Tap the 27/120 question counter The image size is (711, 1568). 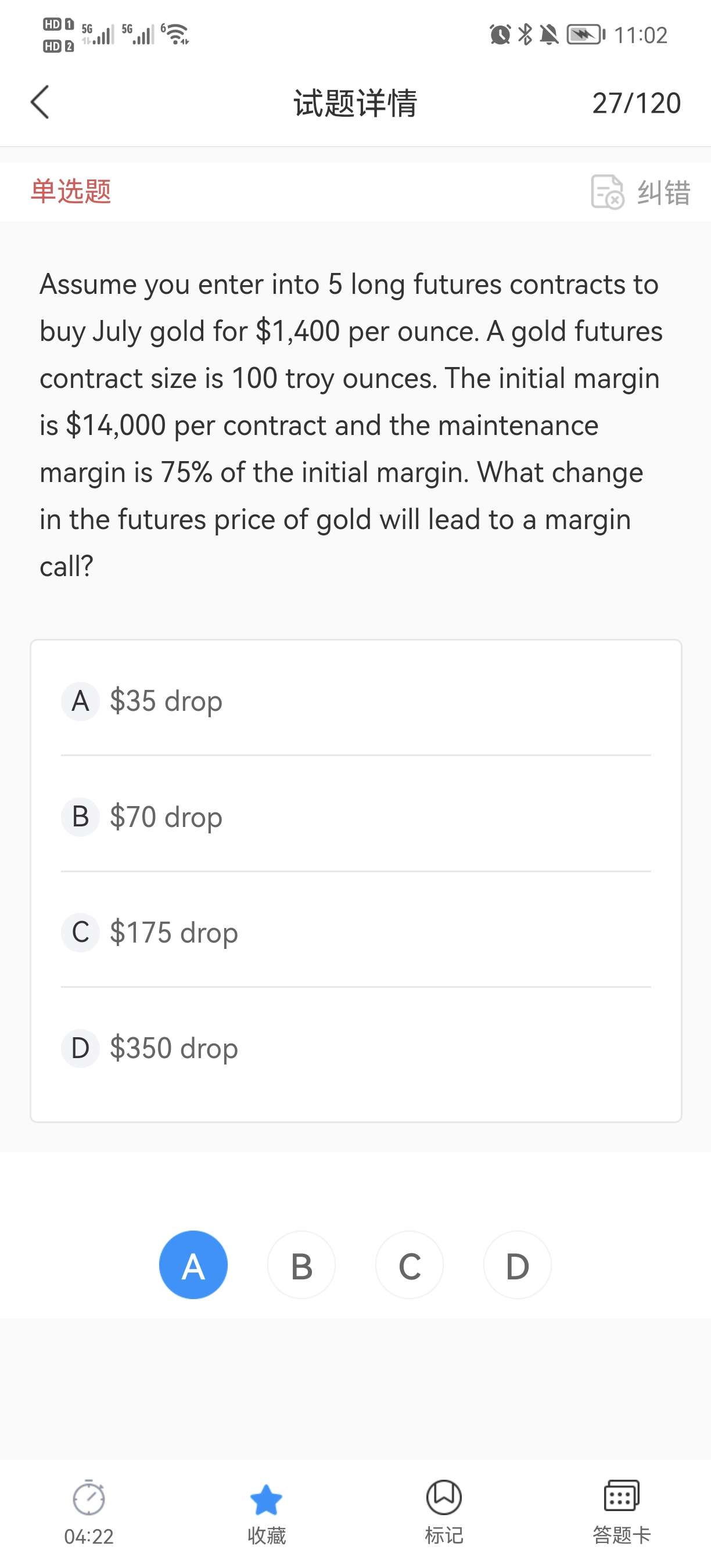click(x=636, y=103)
